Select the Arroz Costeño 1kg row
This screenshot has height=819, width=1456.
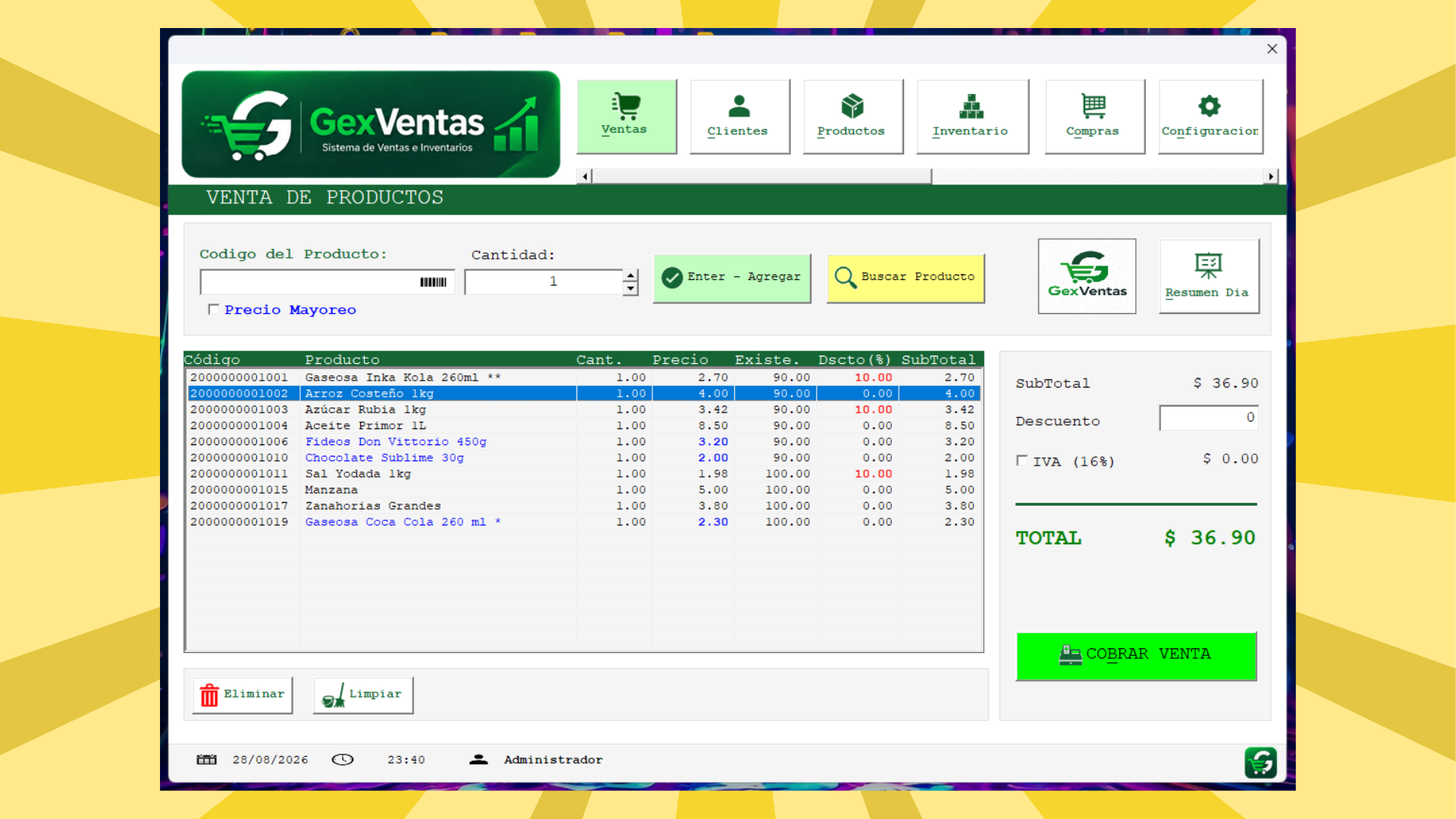tap(583, 394)
